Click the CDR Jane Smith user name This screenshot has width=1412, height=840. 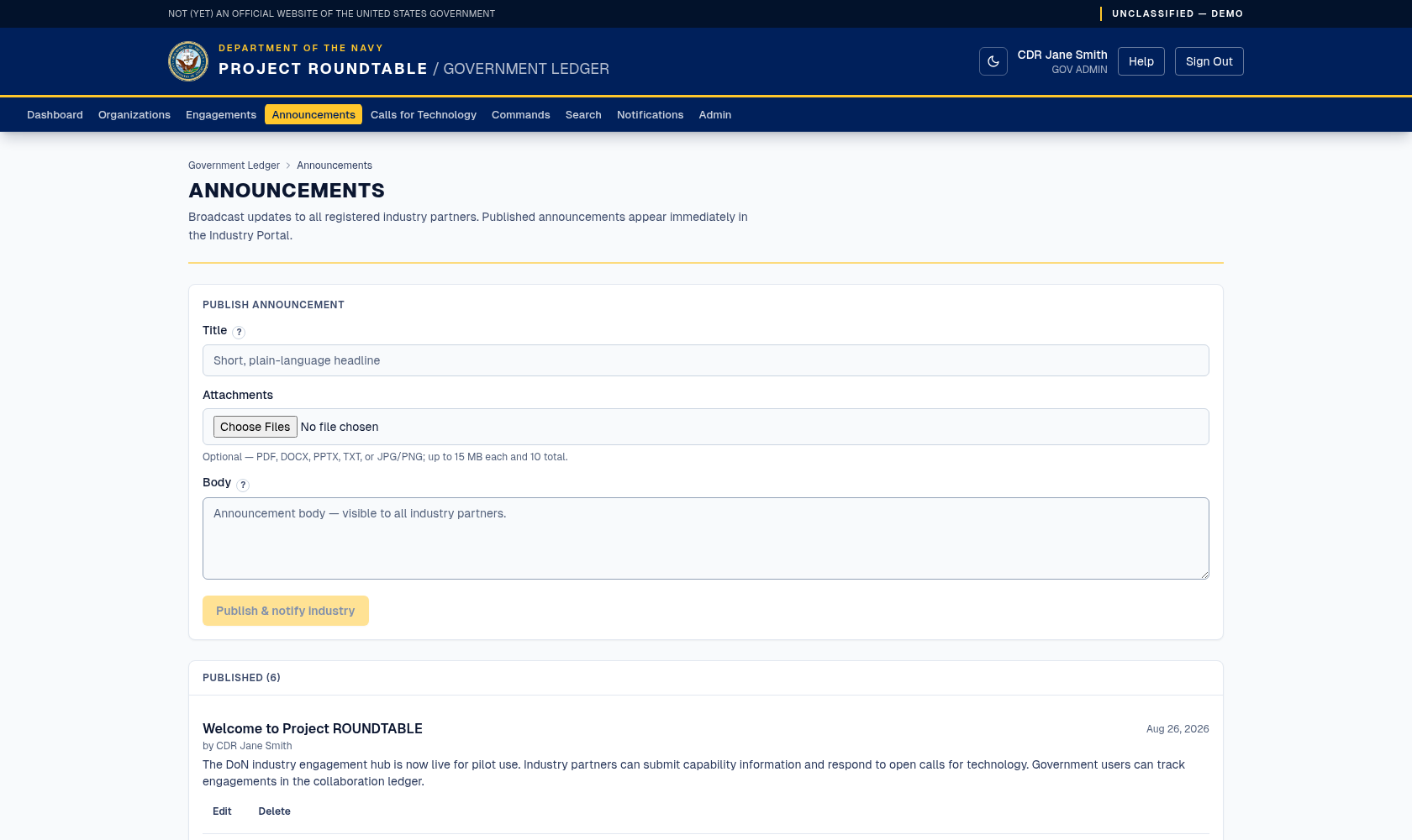(1062, 55)
